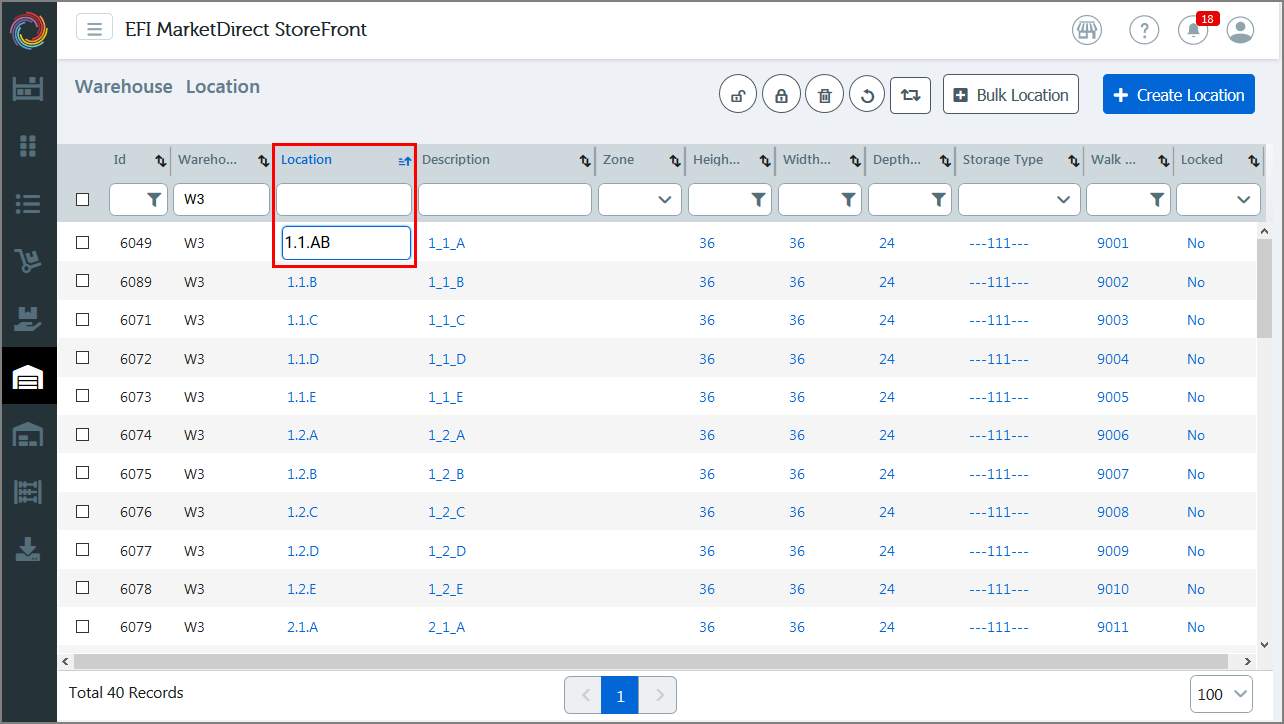Open the Walk column filter funnel
The image size is (1284, 724).
(1157, 200)
